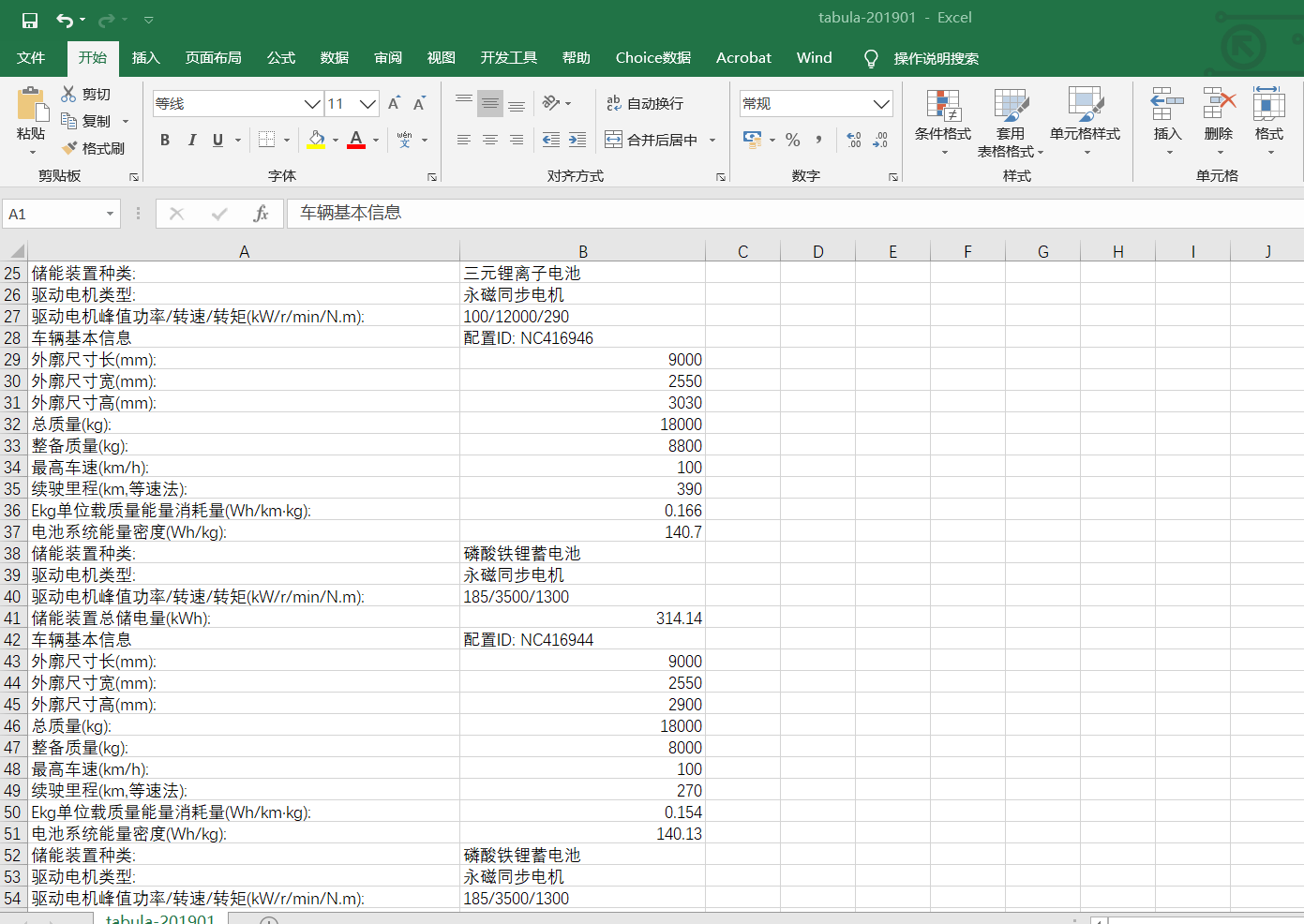1304x924 pixels.
Task: Open font group dialog launcher
Action: click(x=432, y=176)
